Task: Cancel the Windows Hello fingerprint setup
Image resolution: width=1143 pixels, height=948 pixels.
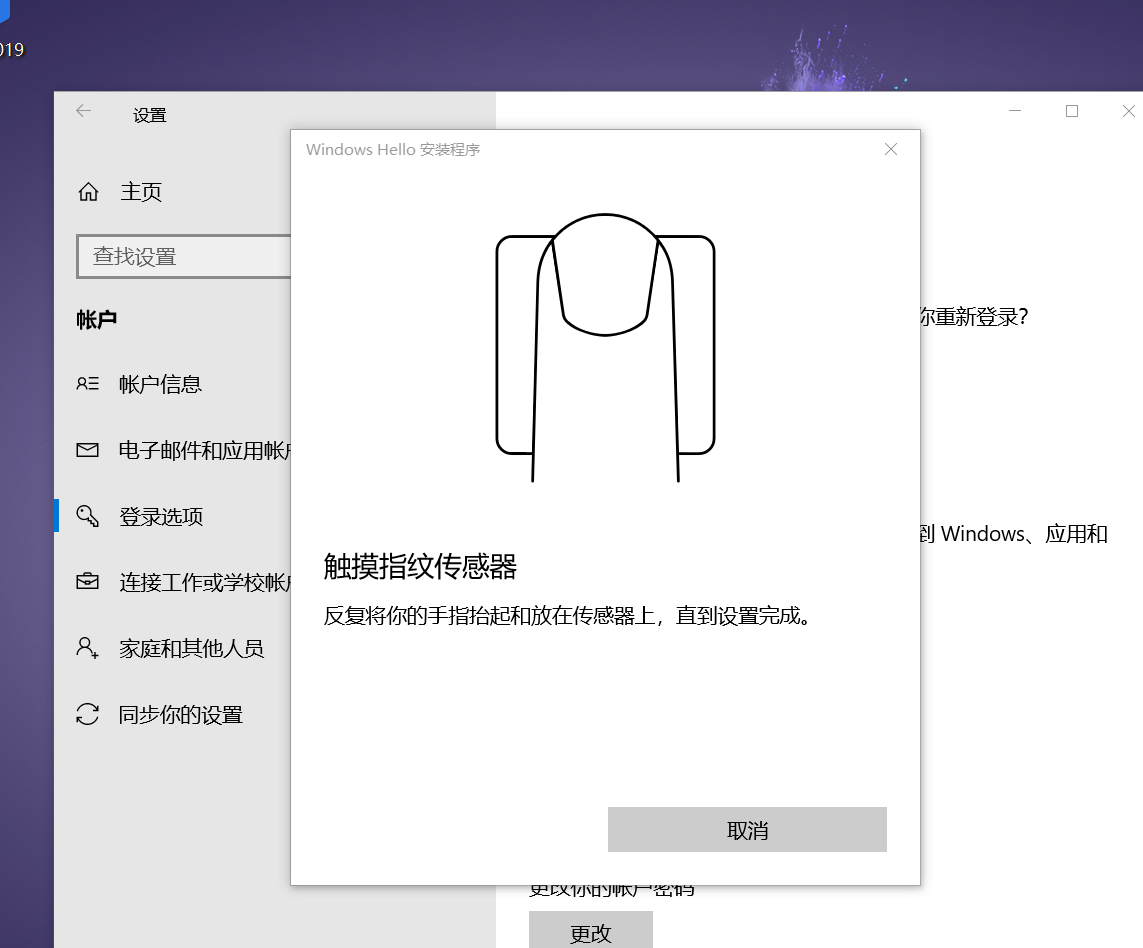Action: pyautogui.click(x=747, y=829)
